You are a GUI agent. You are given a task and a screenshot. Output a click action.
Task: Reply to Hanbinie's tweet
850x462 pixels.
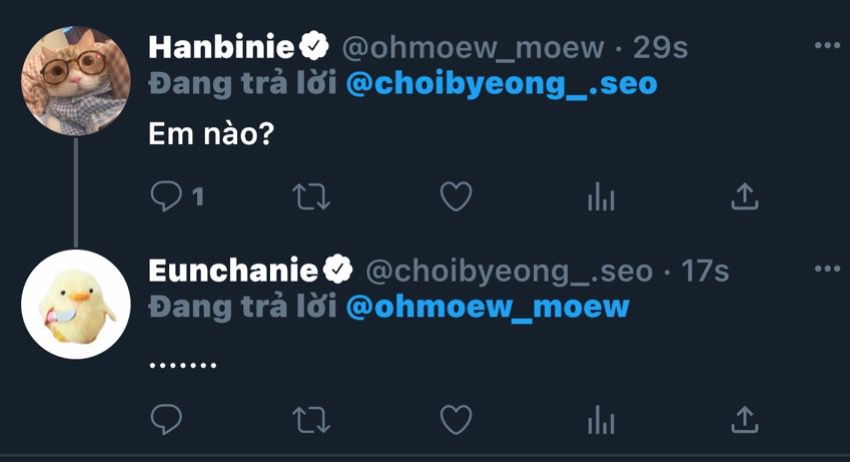166,196
